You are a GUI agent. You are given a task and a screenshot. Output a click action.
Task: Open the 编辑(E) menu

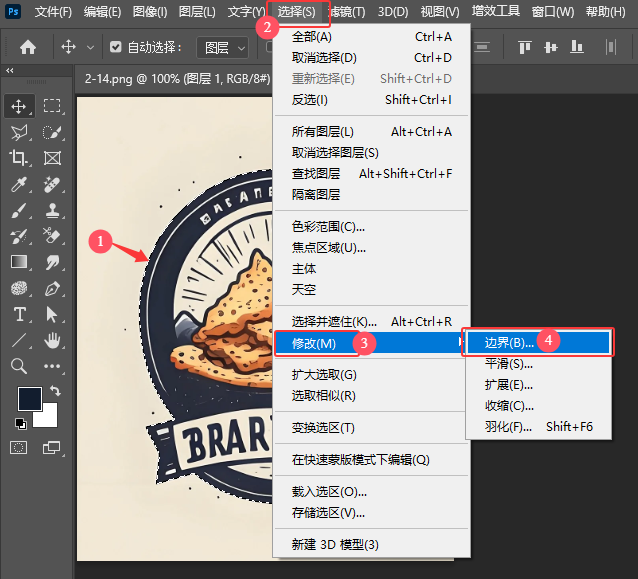(x=102, y=12)
